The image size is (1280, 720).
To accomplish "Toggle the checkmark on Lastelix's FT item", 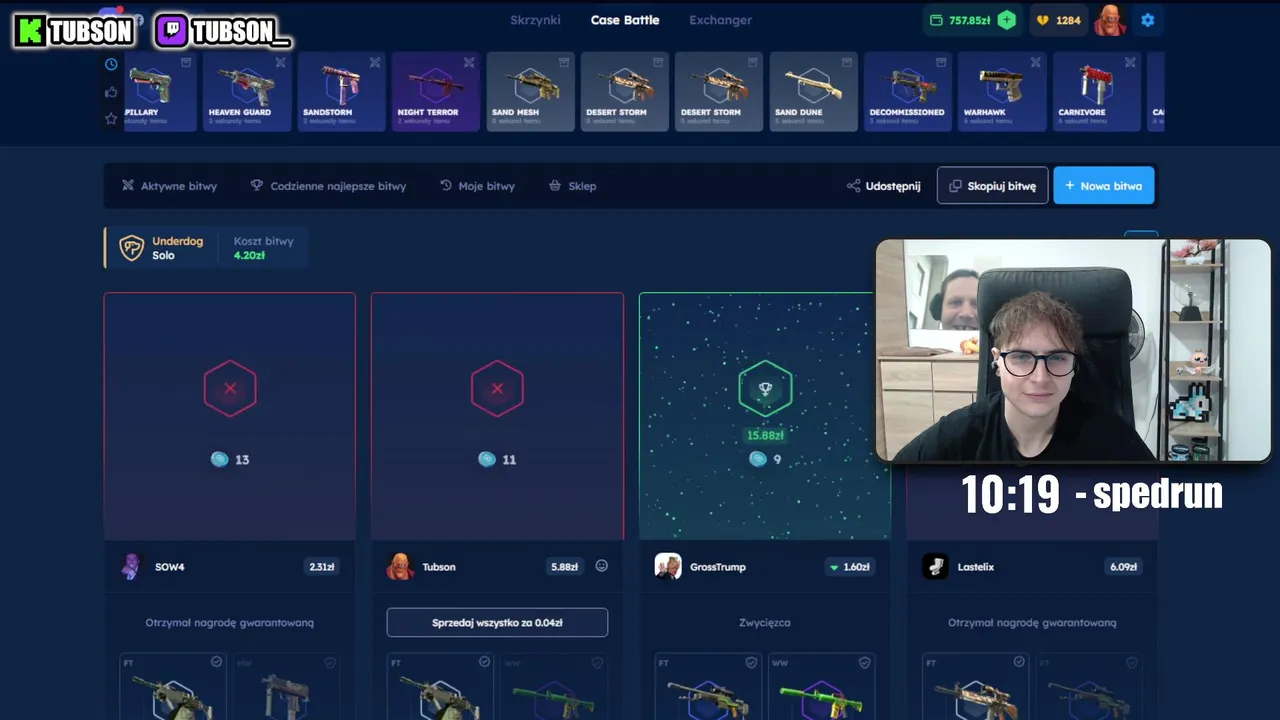I will pos(1019,662).
